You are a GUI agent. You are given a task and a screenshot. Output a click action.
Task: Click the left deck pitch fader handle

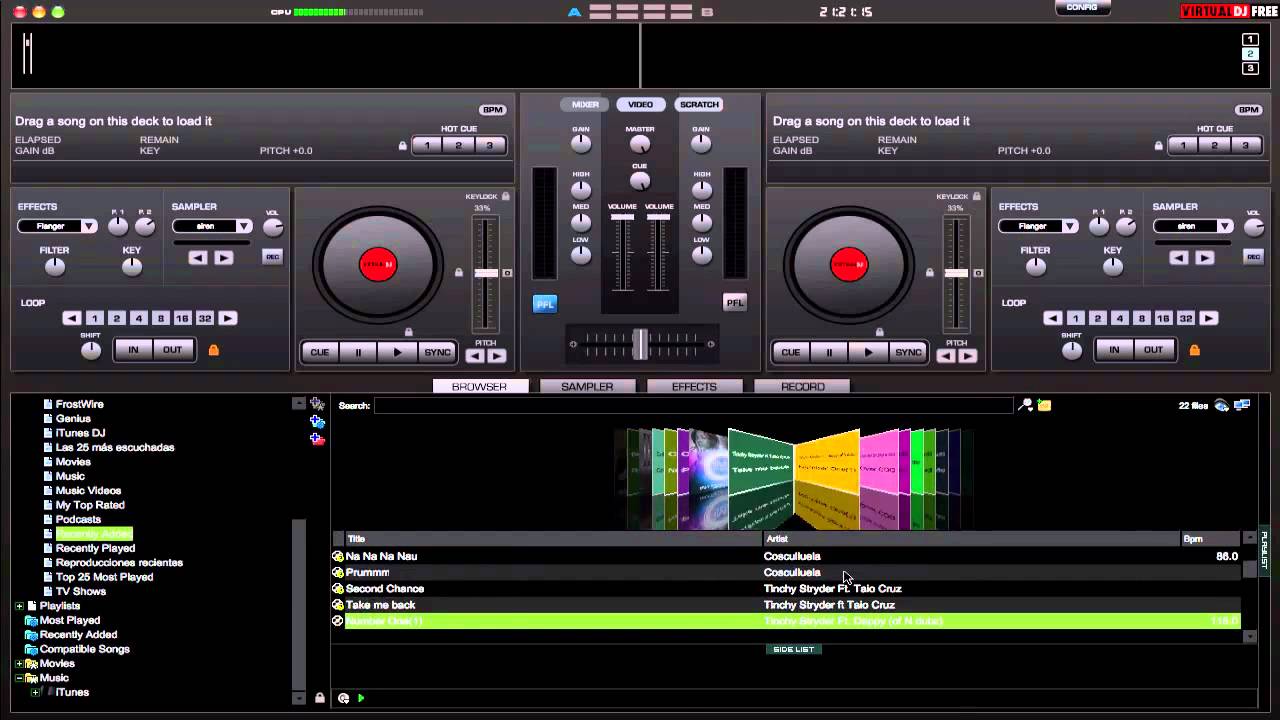[x=486, y=273]
